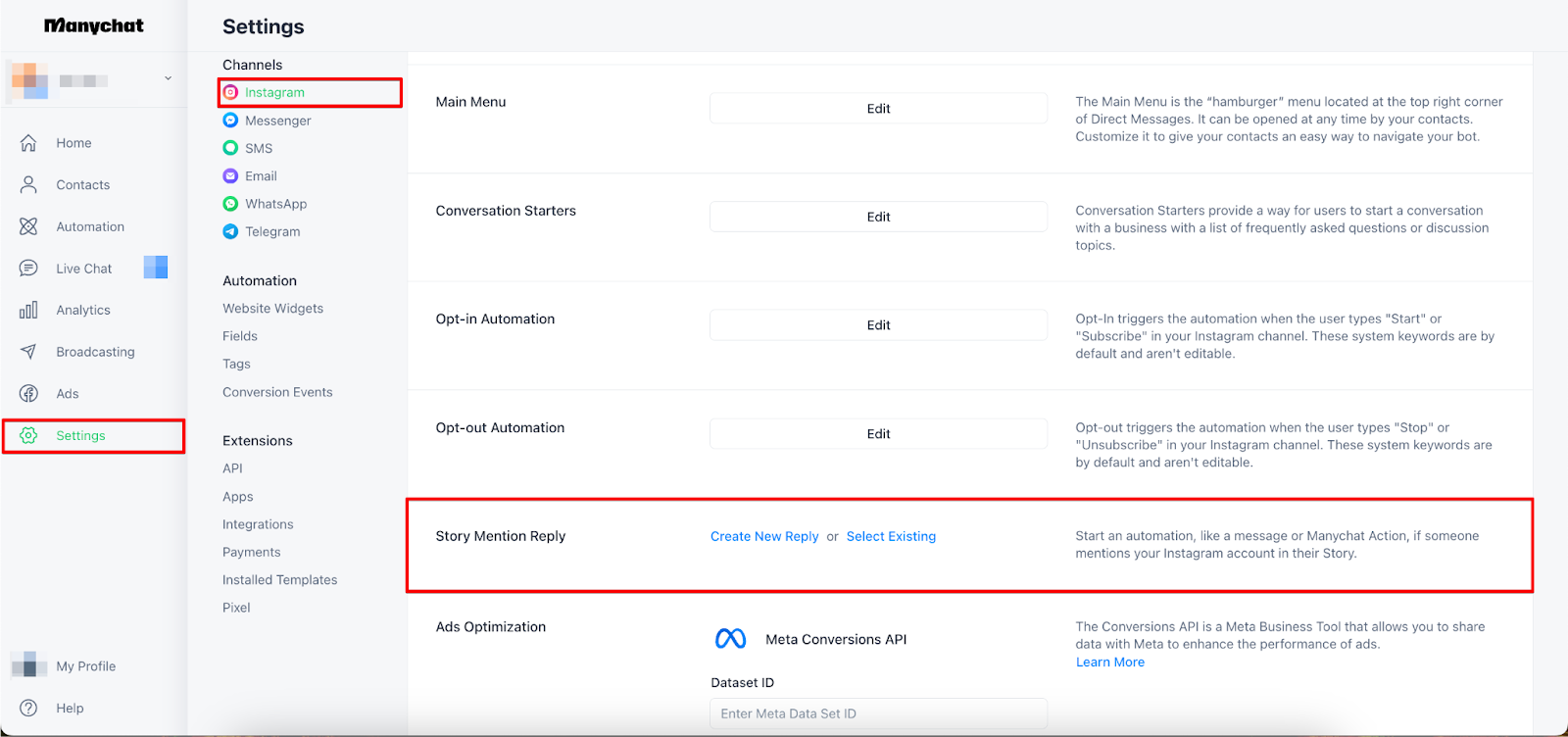Open the Fields settings section
Viewport: 1568px width, 737px height.
tap(240, 336)
